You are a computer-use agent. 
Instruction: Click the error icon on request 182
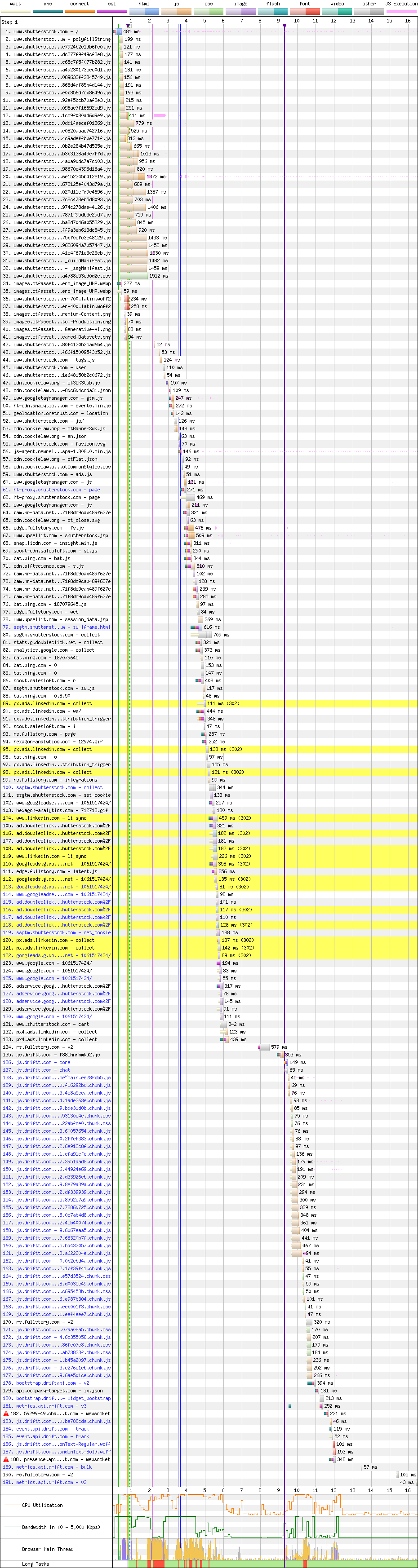click(6, 1413)
